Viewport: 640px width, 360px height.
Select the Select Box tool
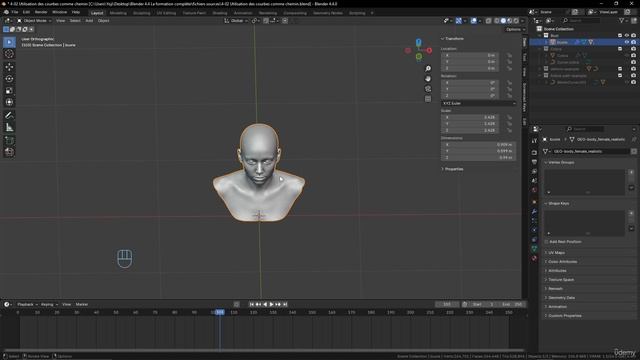click(9, 42)
